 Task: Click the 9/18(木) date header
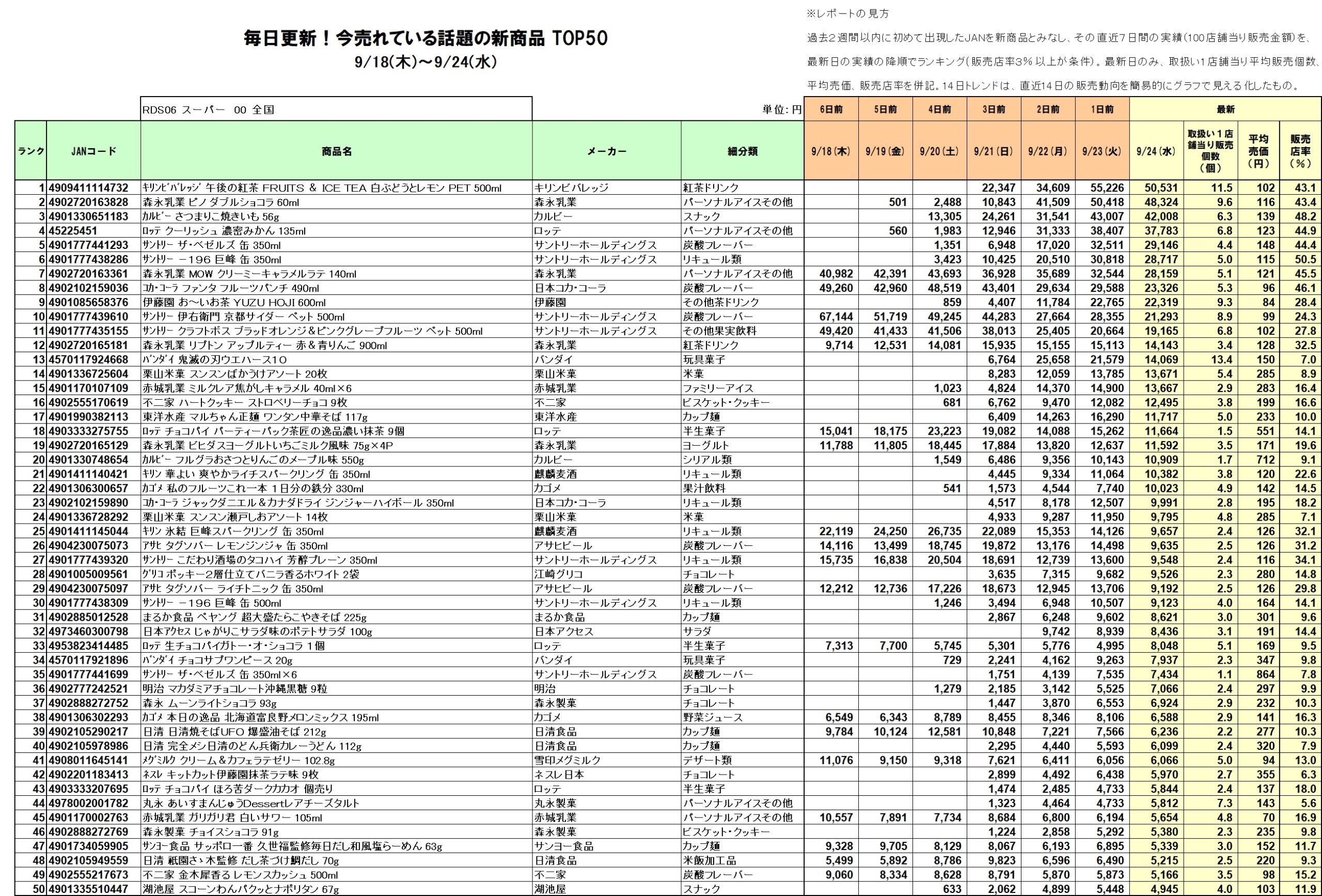(x=830, y=151)
